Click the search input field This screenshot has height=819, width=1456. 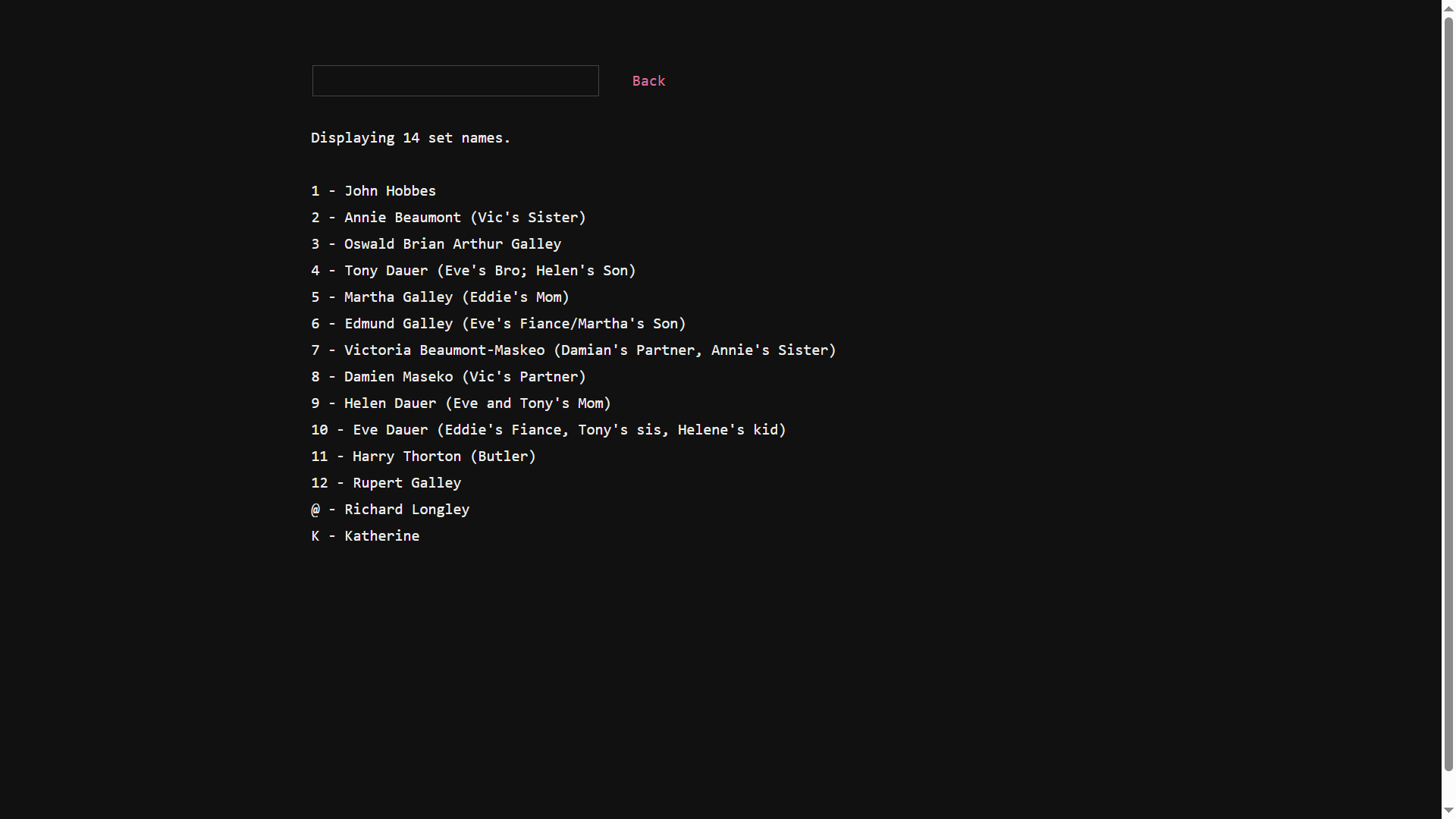coord(455,80)
